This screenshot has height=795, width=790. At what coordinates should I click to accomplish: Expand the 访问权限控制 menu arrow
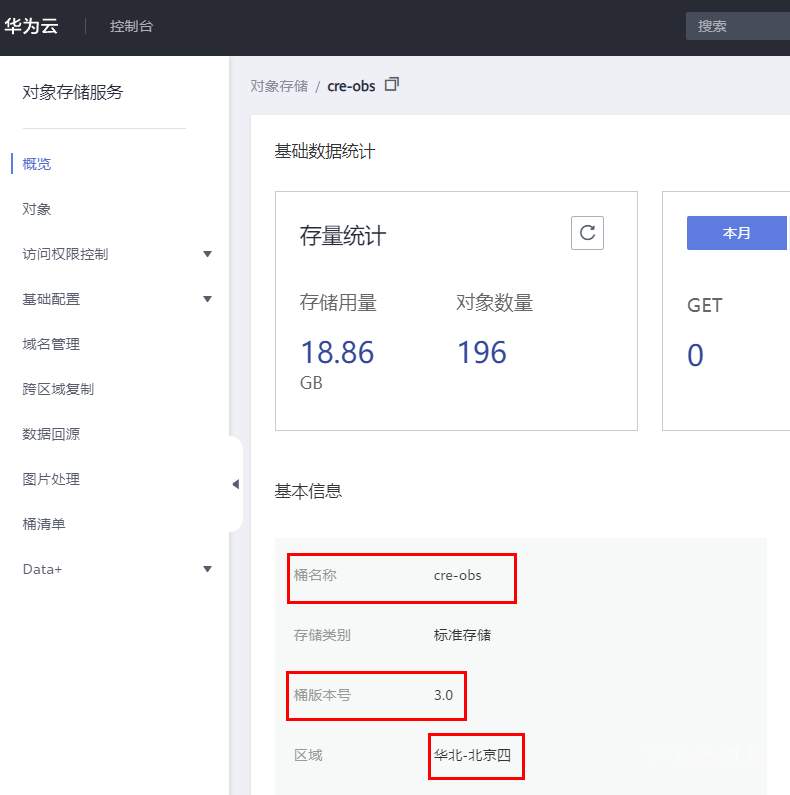tap(207, 254)
